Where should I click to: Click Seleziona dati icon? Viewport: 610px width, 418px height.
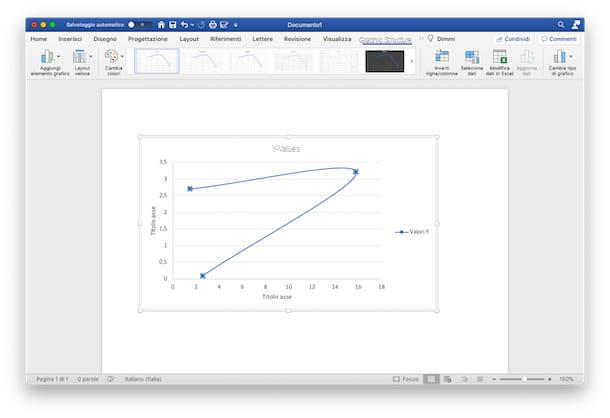point(472,57)
